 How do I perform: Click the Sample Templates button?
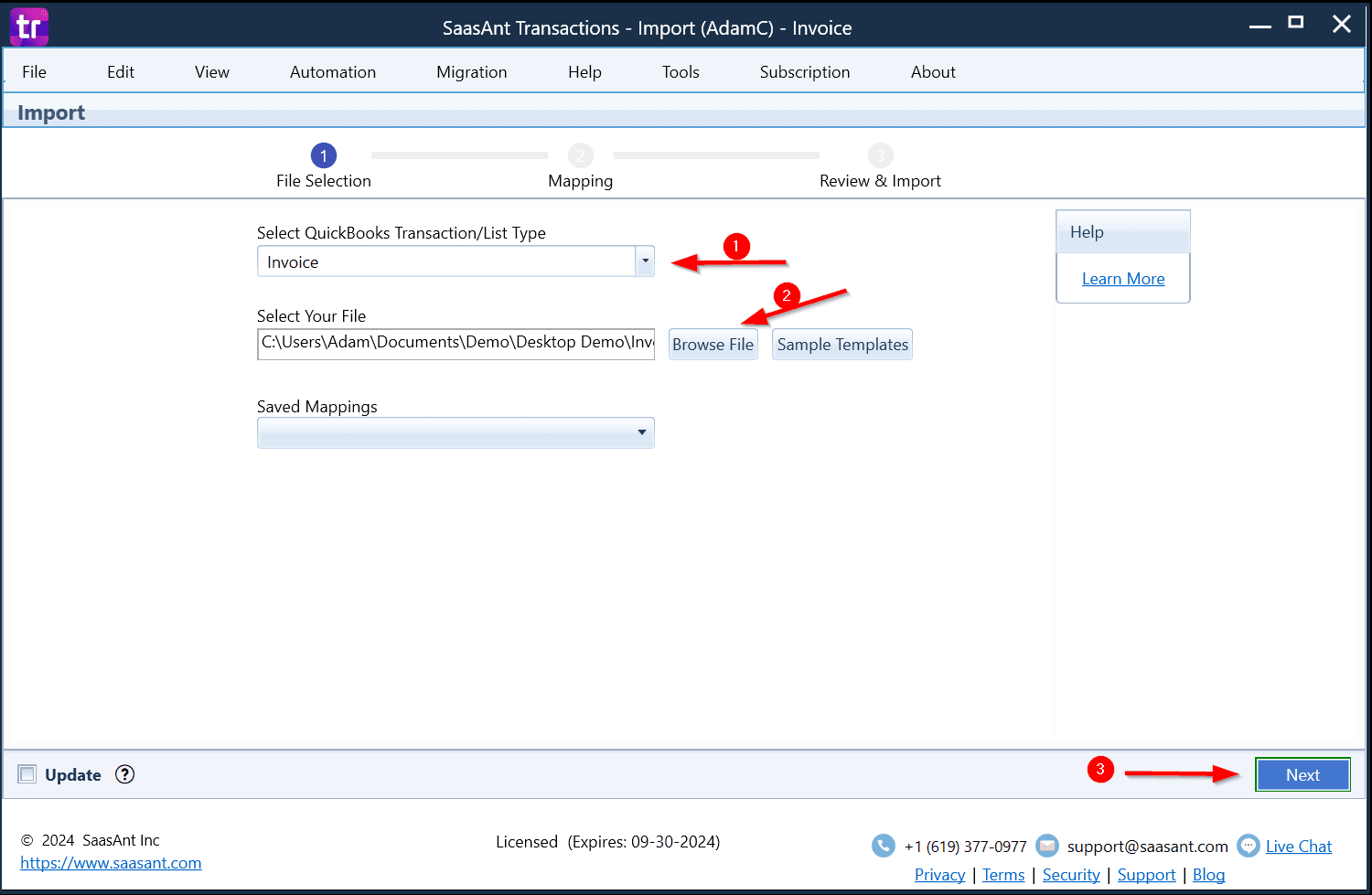pyautogui.click(x=842, y=345)
